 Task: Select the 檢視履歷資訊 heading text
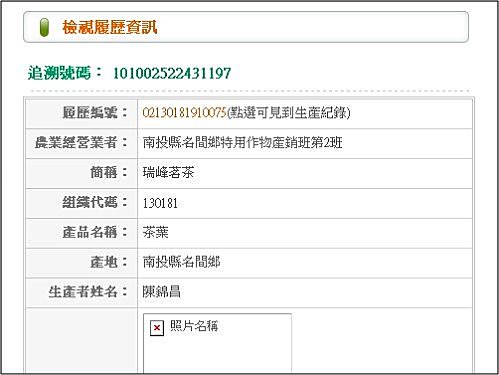pos(110,27)
